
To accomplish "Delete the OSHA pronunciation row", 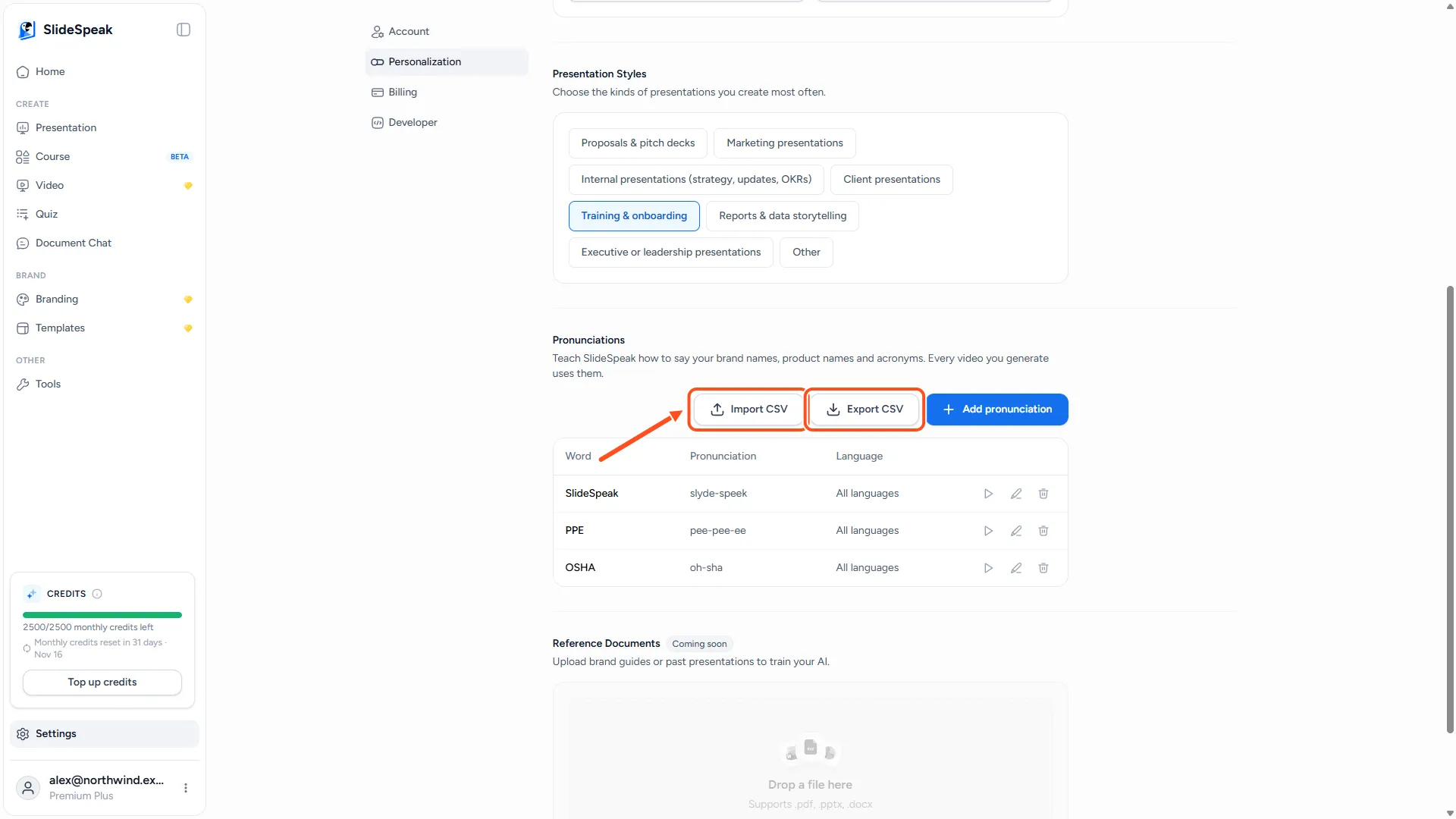I will (1043, 568).
